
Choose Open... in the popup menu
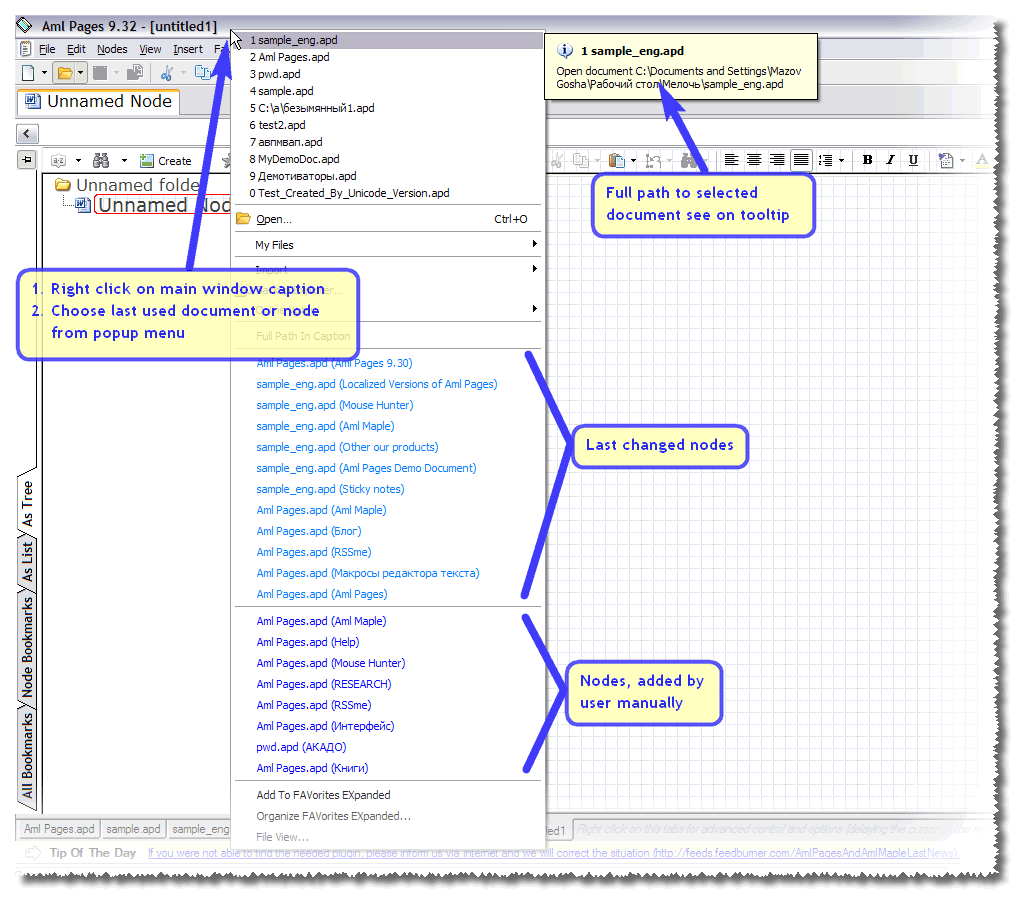(388, 219)
